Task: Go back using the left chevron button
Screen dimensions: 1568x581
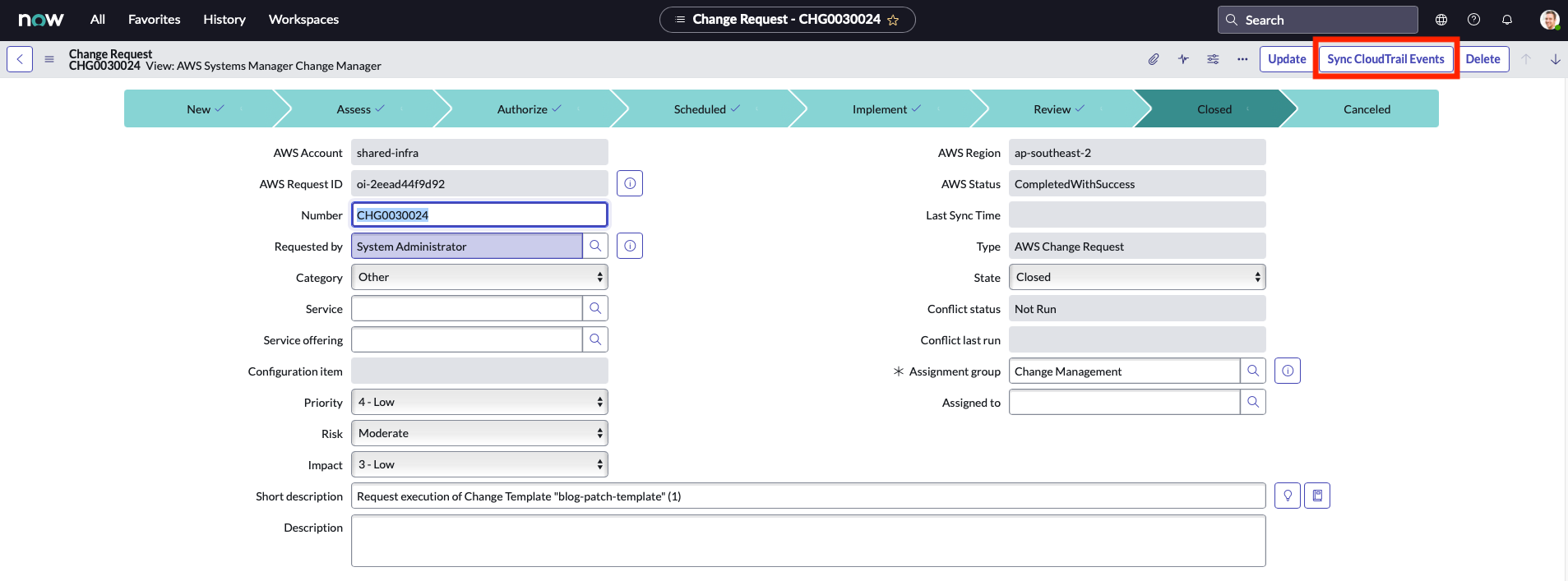Action: pos(20,59)
